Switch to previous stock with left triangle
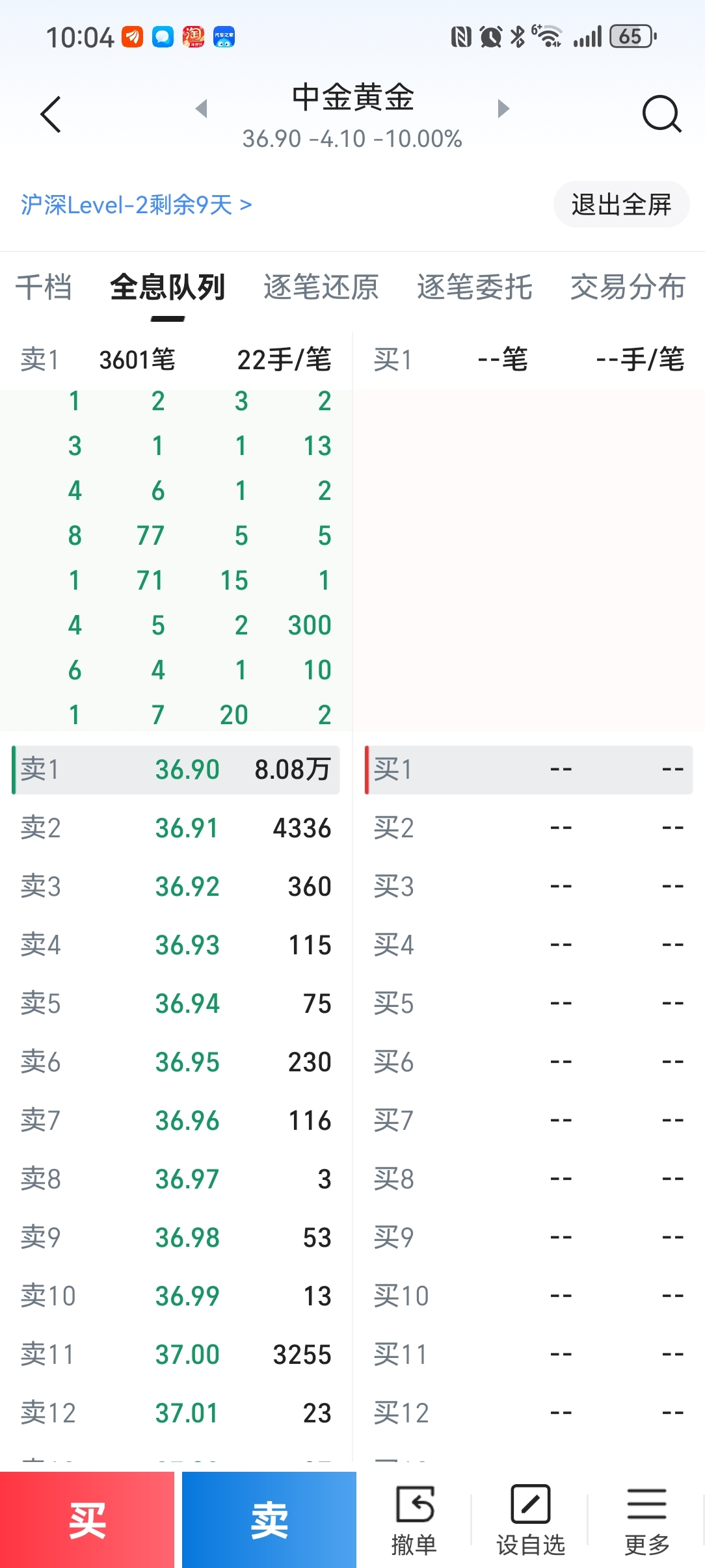 point(202,108)
